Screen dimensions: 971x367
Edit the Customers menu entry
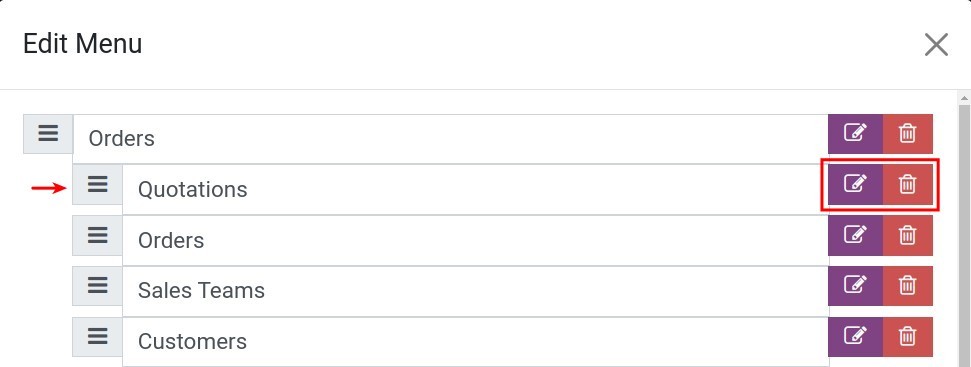pyautogui.click(x=855, y=337)
